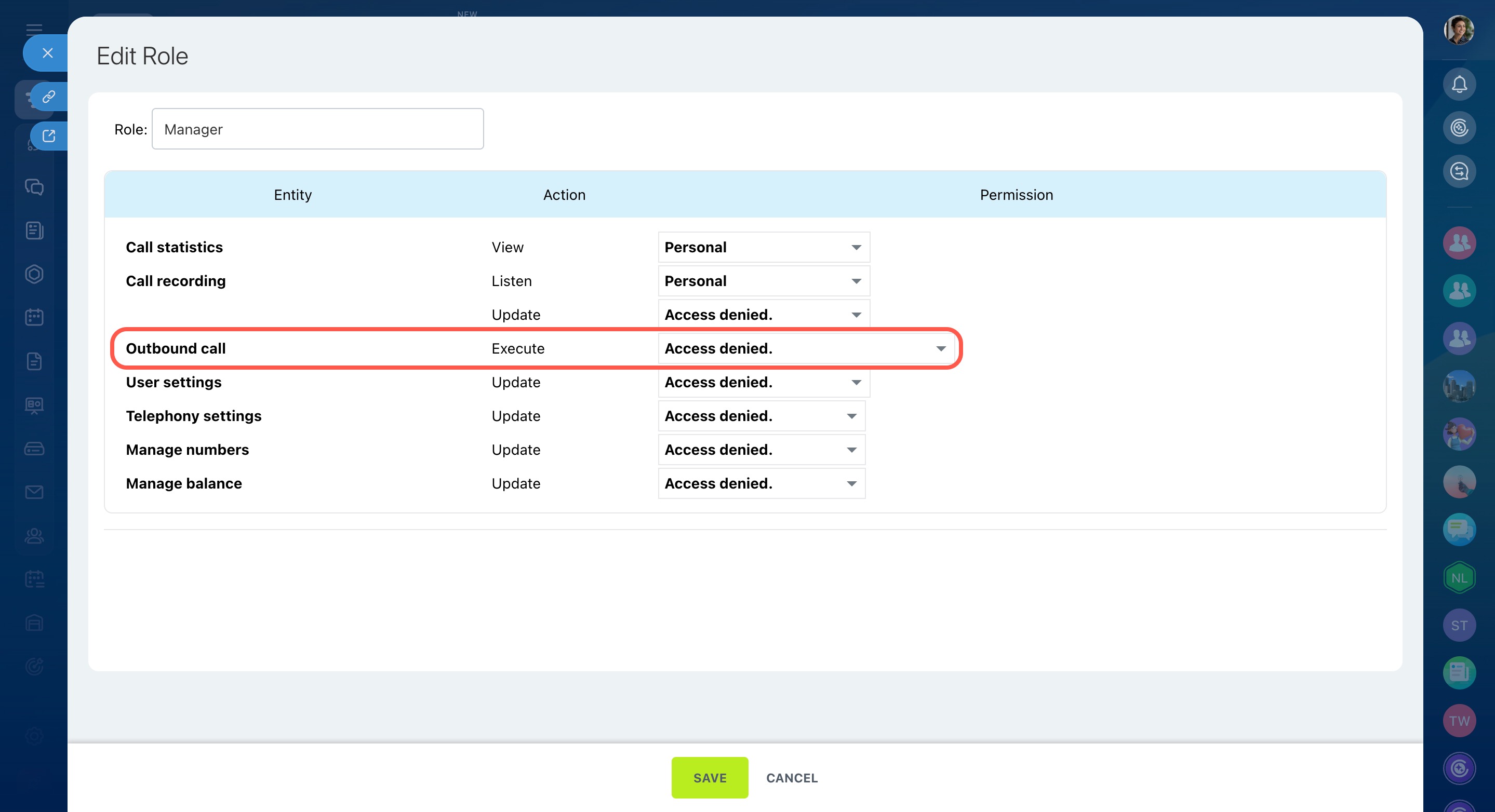The image size is (1495, 812).
Task: Click the Role name input field
Action: click(x=317, y=129)
